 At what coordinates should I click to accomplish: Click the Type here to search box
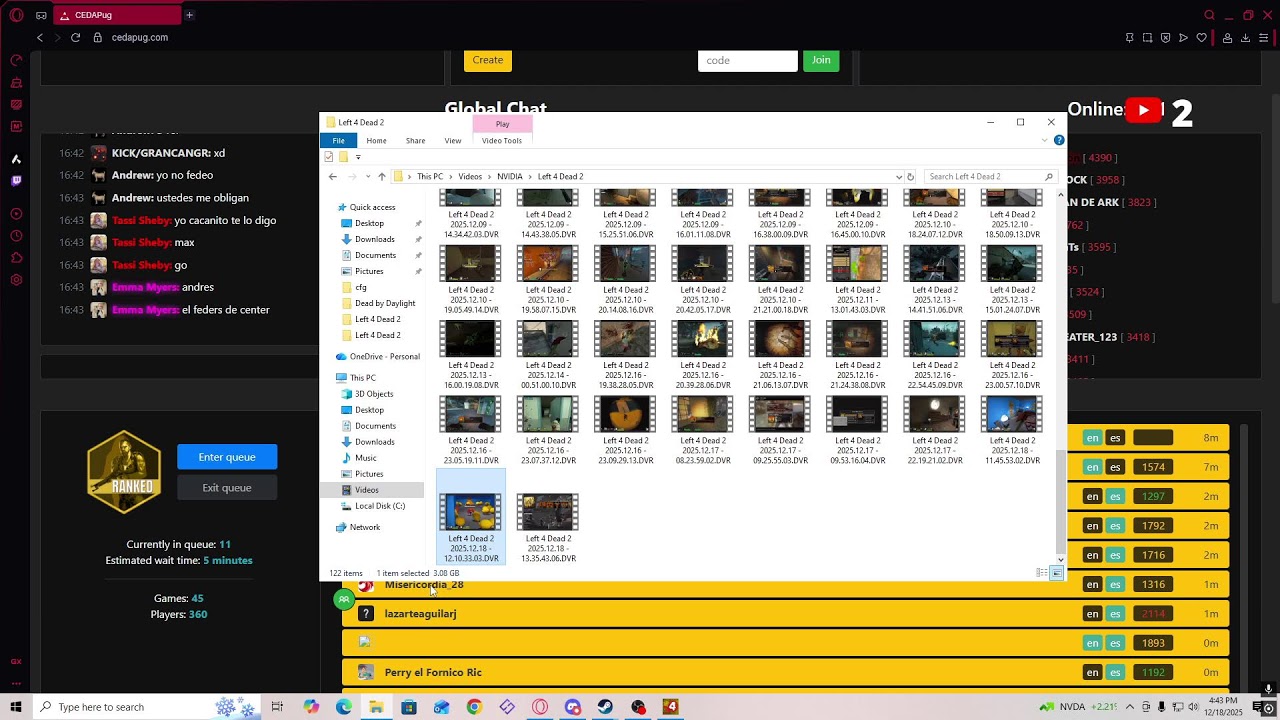click(x=145, y=707)
